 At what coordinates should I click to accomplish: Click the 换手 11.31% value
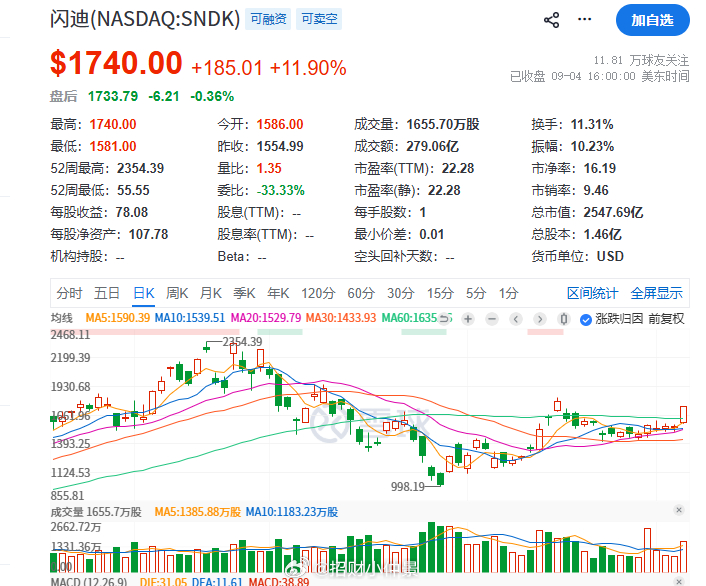pyautogui.click(x=592, y=124)
